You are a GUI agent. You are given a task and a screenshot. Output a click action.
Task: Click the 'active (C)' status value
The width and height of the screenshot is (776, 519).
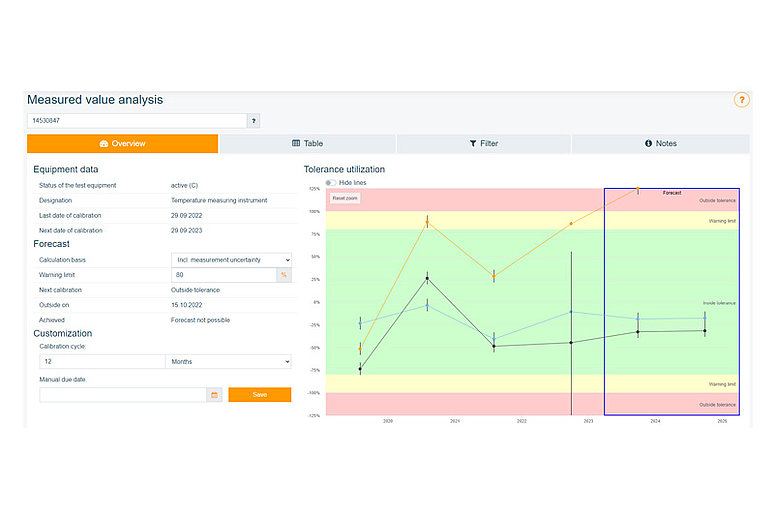click(x=184, y=186)
